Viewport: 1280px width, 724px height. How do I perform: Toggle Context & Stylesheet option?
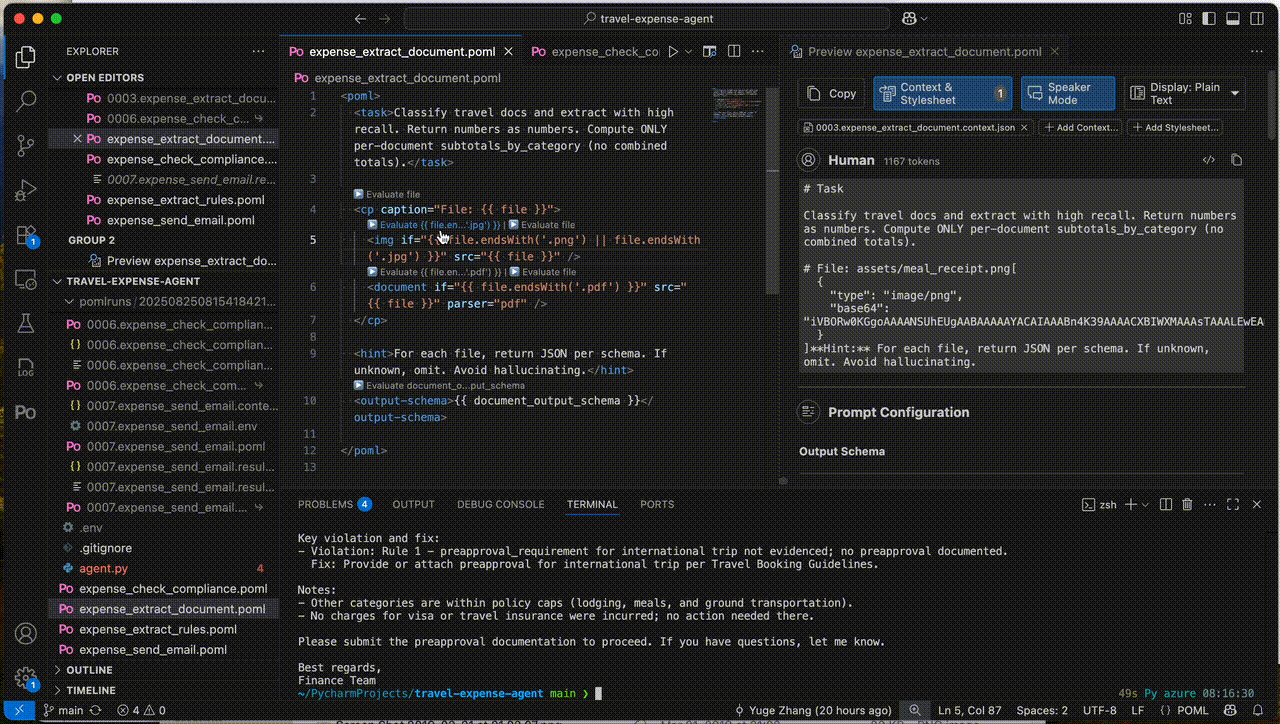pos(942,94)
